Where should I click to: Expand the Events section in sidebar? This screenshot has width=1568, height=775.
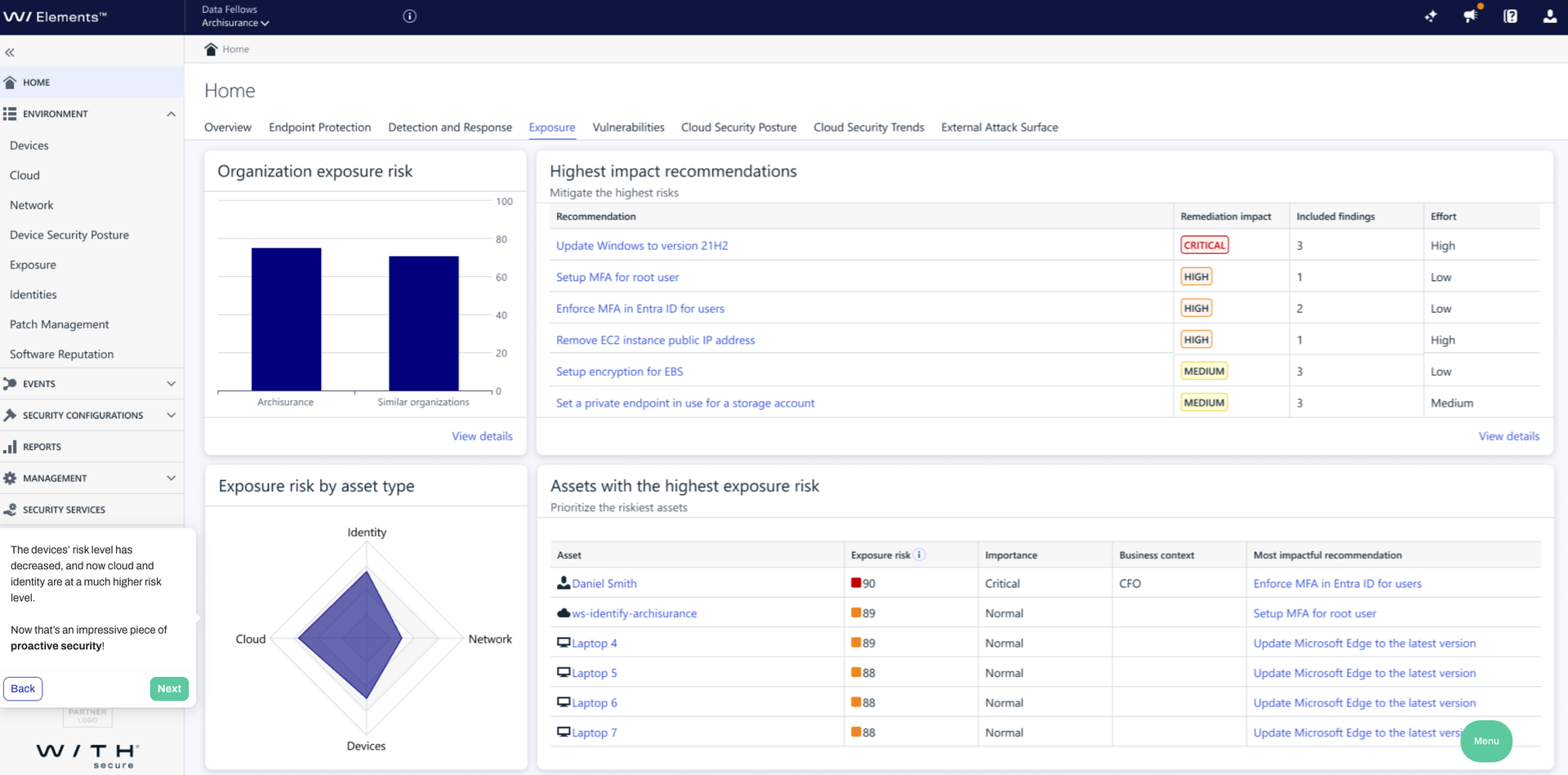[x=171, y=383]
